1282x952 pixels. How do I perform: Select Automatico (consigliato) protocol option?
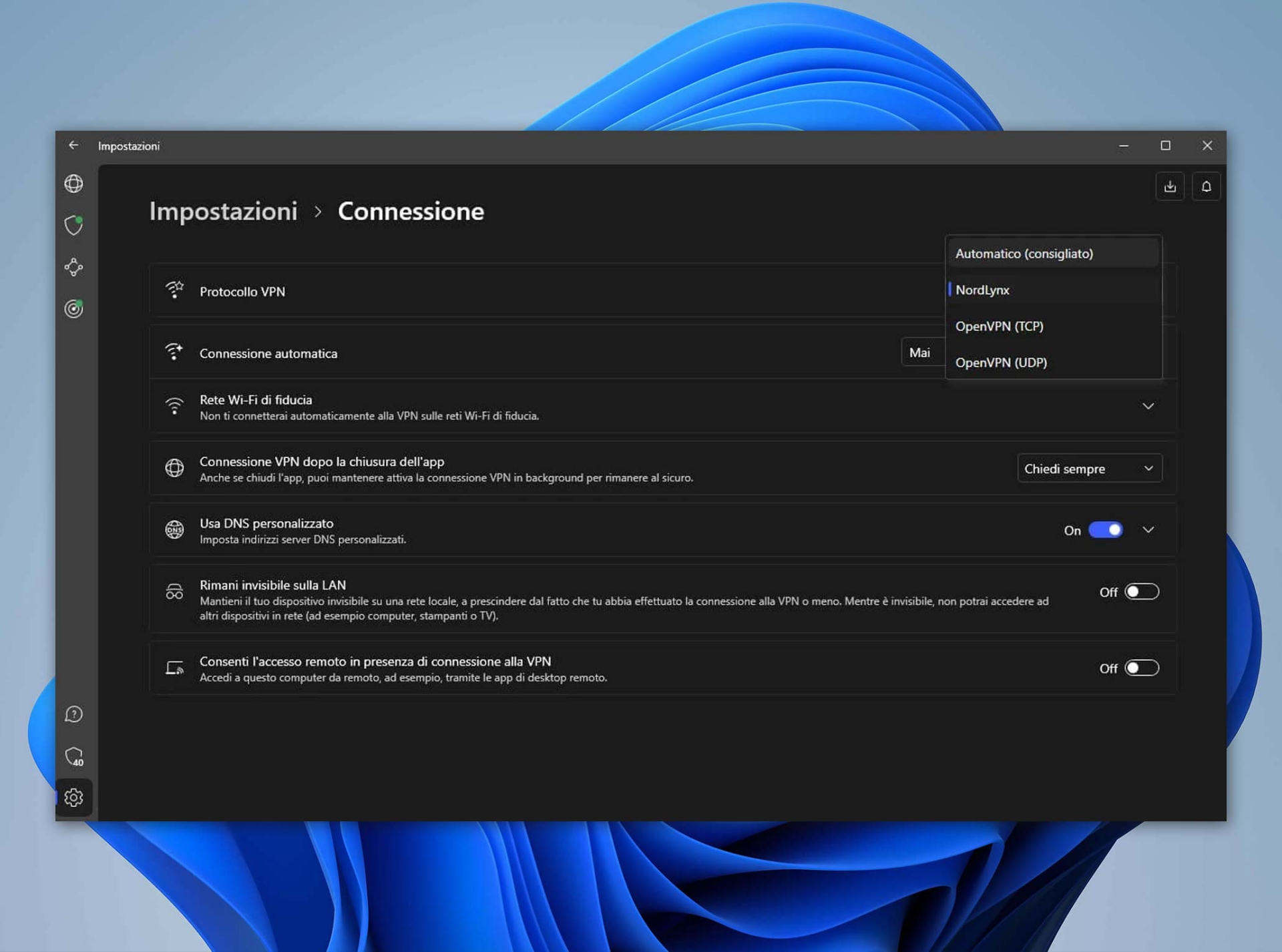(1024, 254)
